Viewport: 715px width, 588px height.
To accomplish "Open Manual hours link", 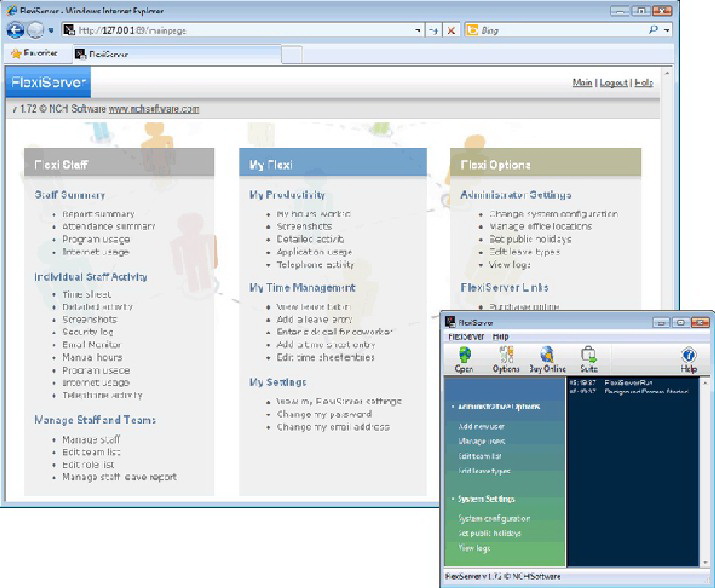I will pyautogui.click(x=92, y=357).
